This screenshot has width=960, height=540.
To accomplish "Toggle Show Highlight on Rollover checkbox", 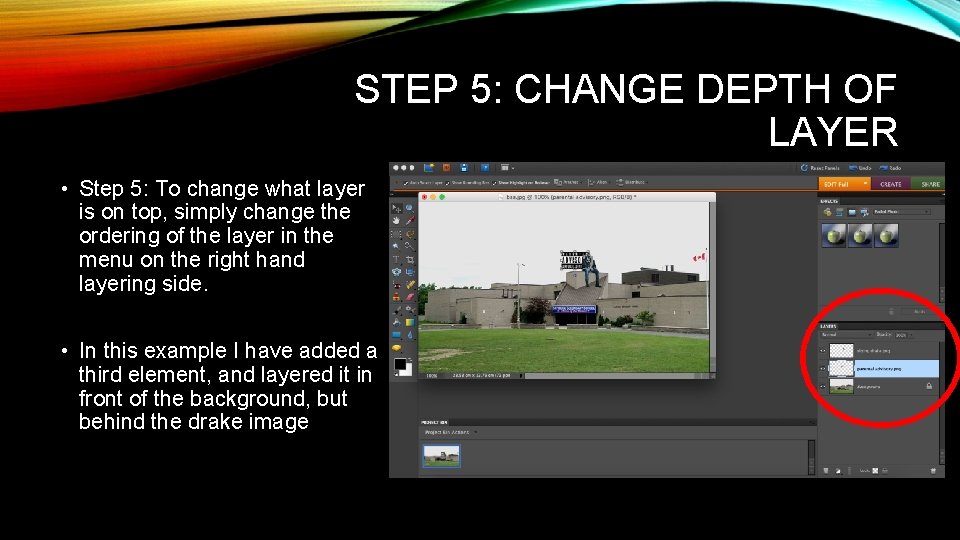I will [x=495, y=183].
